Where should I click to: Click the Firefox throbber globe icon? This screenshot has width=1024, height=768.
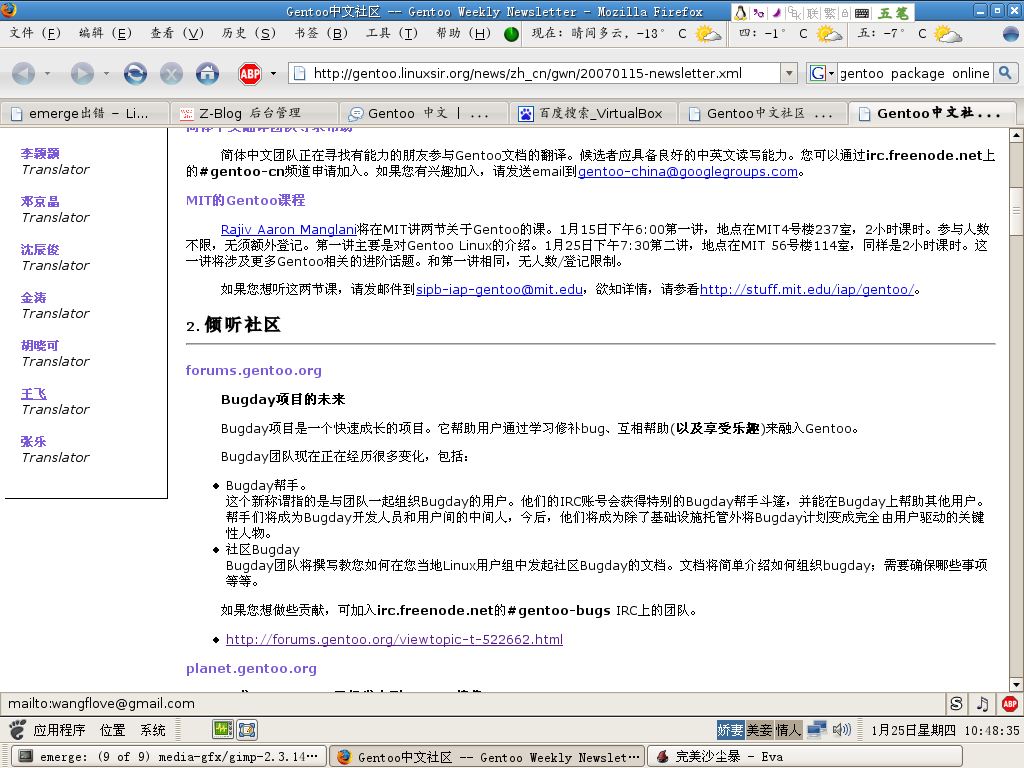[x=1010, y=33]
